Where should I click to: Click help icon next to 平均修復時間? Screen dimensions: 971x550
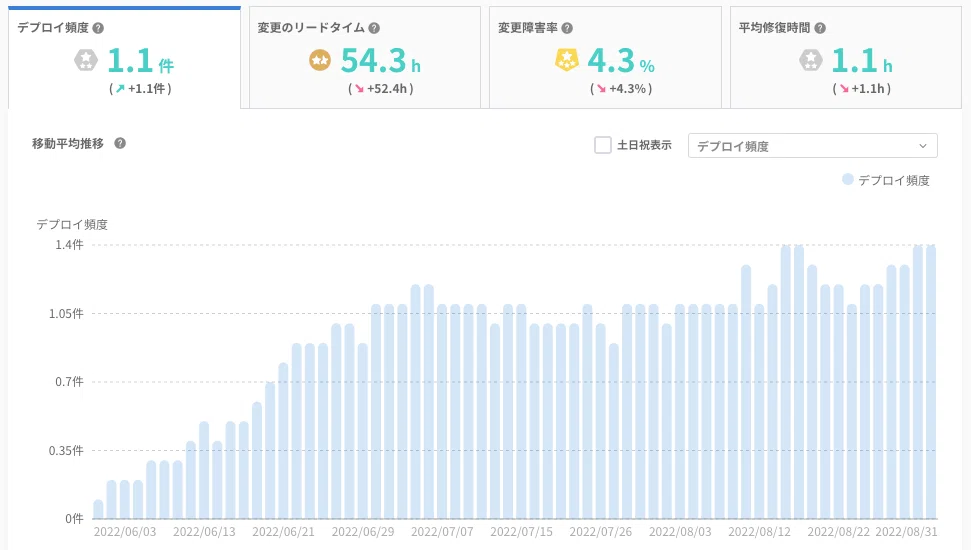(820, 28)
